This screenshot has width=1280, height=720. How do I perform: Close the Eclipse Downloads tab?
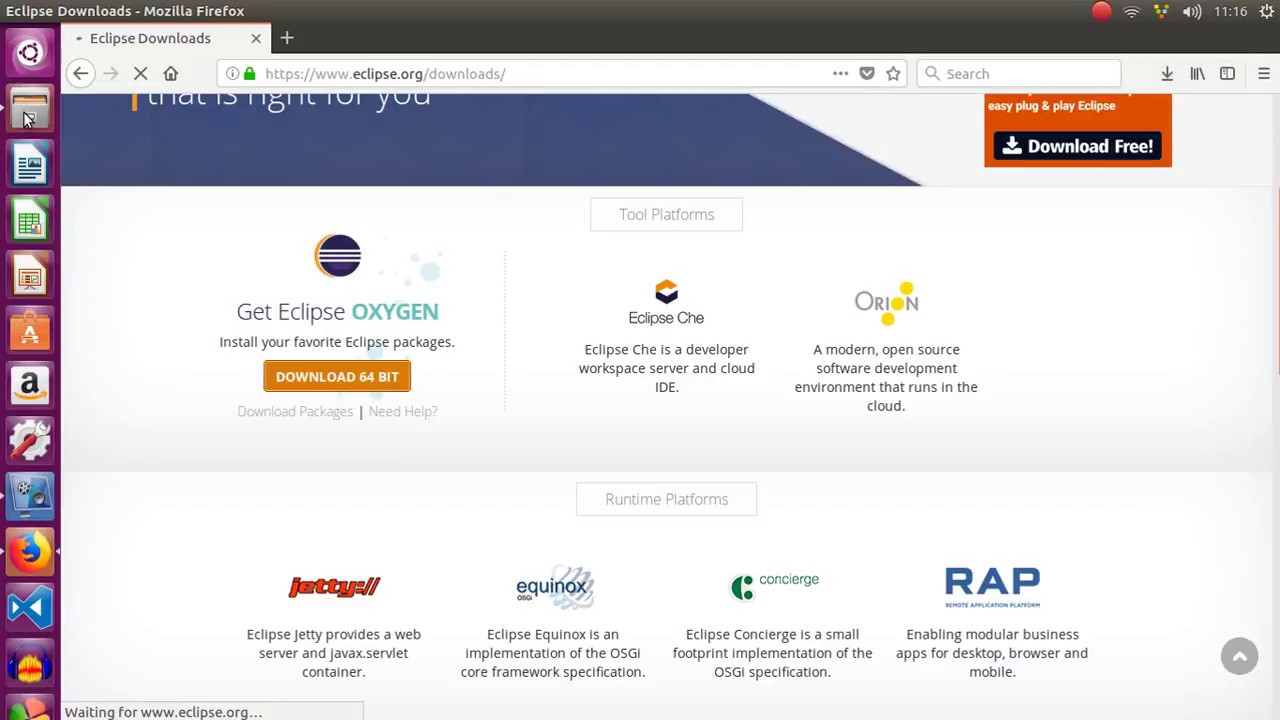tap(256, 38)
